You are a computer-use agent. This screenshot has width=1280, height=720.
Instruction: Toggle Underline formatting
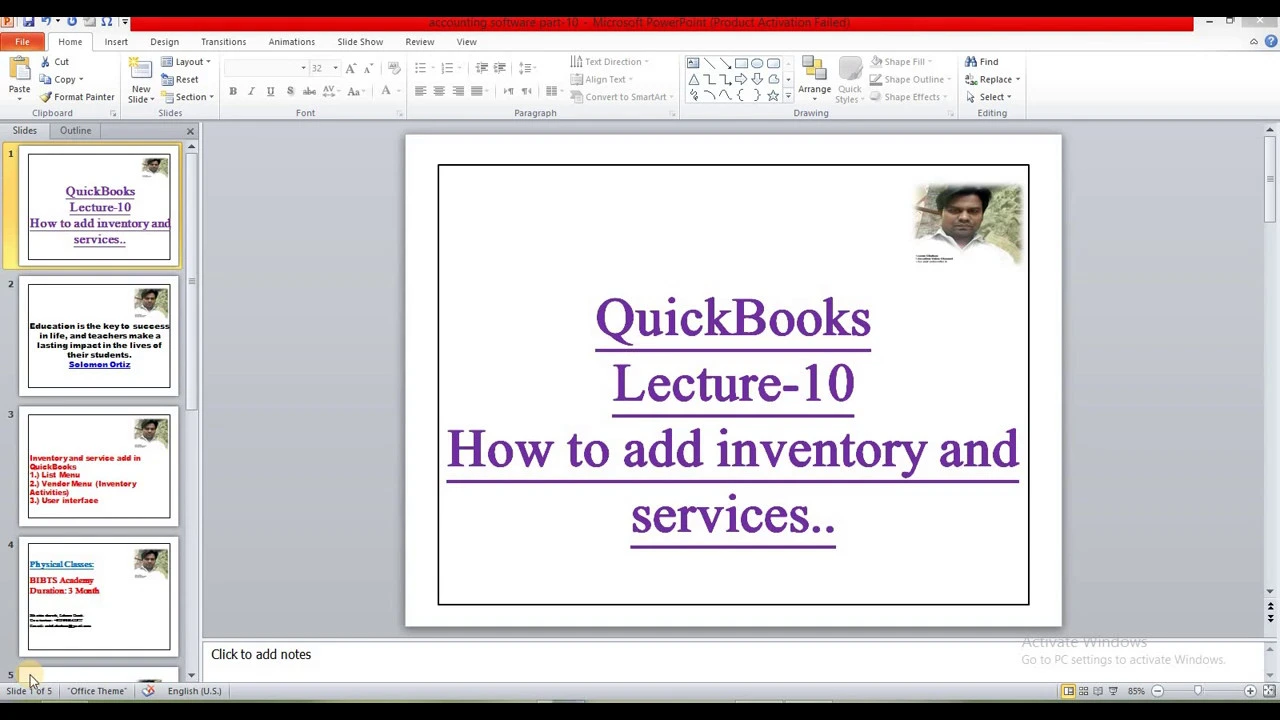270,91
